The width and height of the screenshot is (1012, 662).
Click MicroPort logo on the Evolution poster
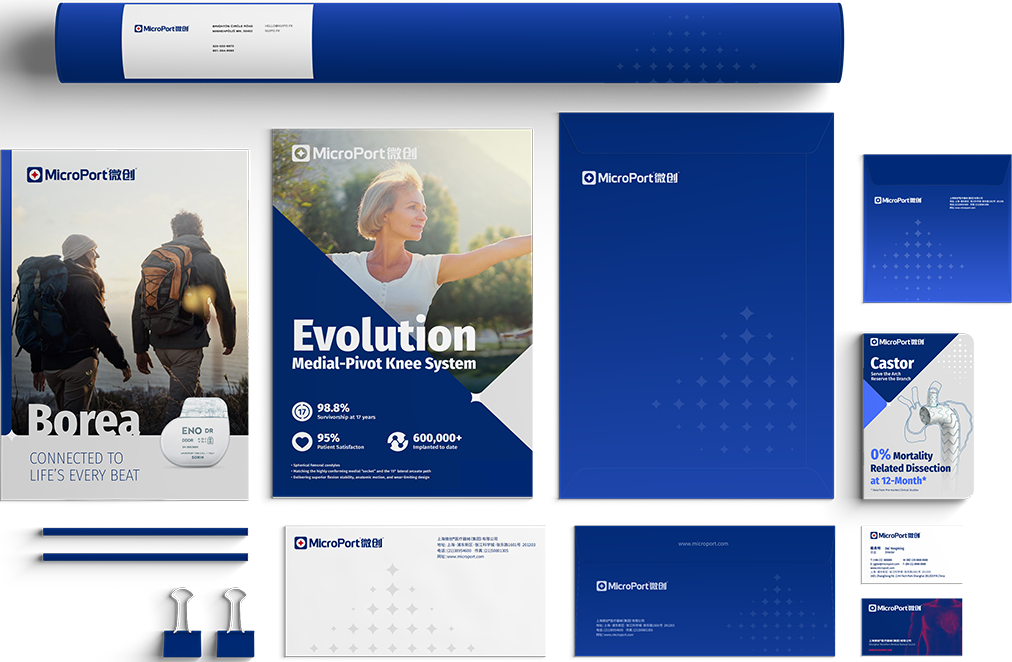coord(354,154)
